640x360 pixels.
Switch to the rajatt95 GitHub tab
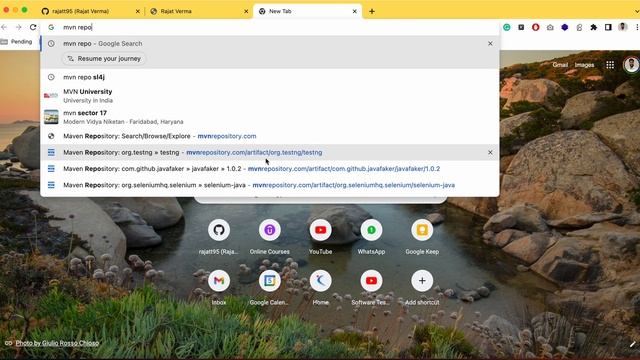pyautogui.click(x=91, y=11)
